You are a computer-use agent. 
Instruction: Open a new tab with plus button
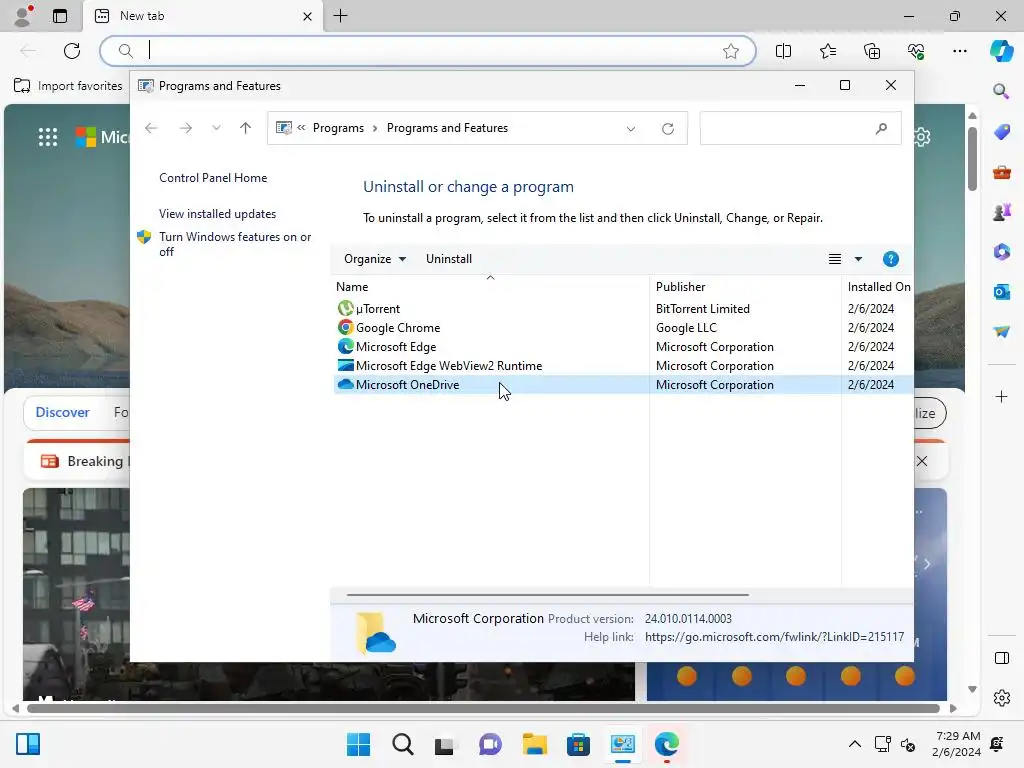340,16
